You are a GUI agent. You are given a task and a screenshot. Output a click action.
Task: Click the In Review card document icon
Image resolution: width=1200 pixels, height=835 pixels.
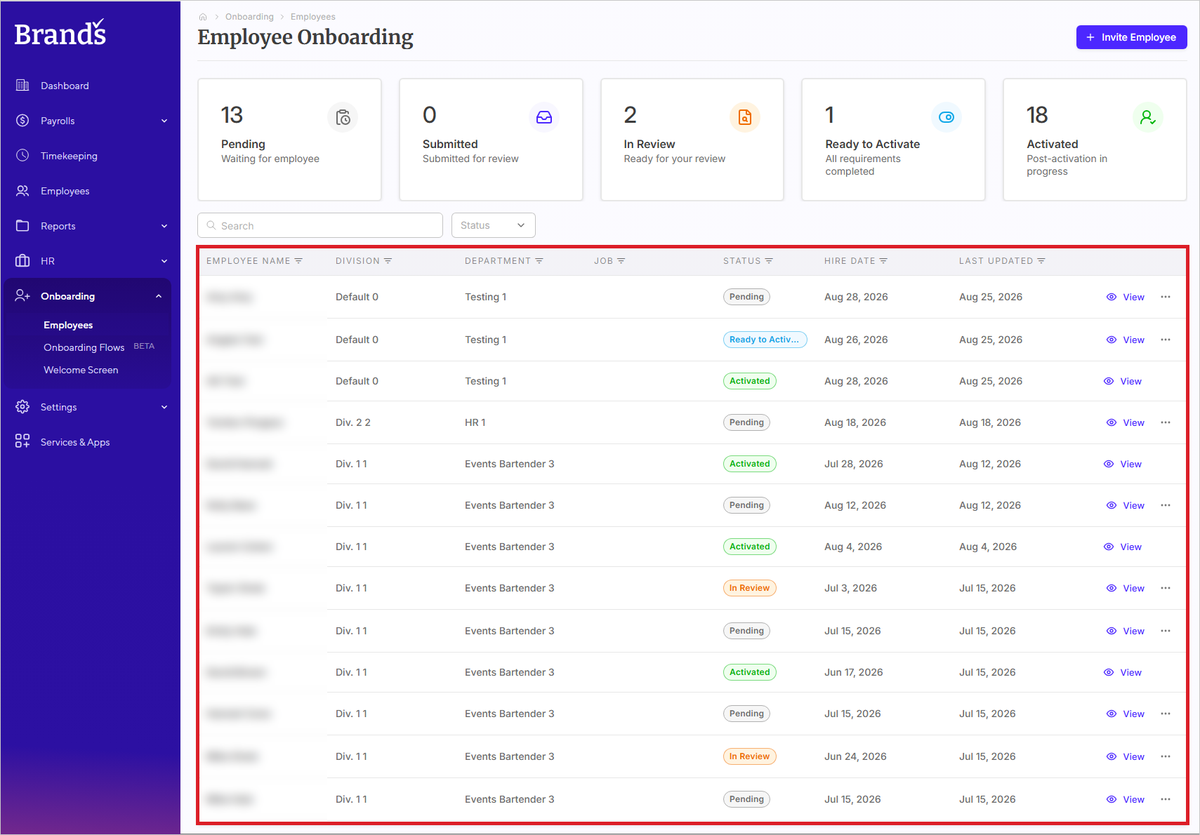[745, 117]
